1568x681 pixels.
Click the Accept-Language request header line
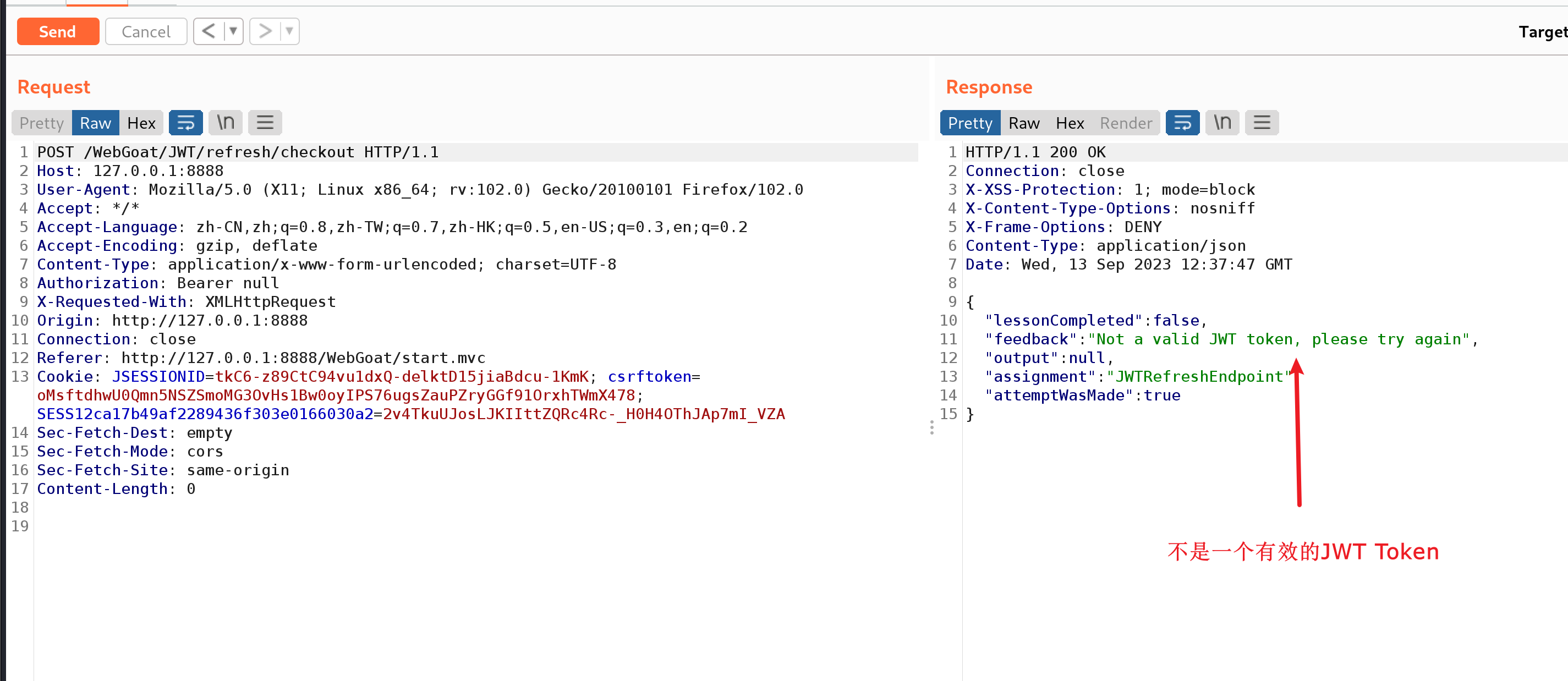pyautogui.click(x=392, y=227)
